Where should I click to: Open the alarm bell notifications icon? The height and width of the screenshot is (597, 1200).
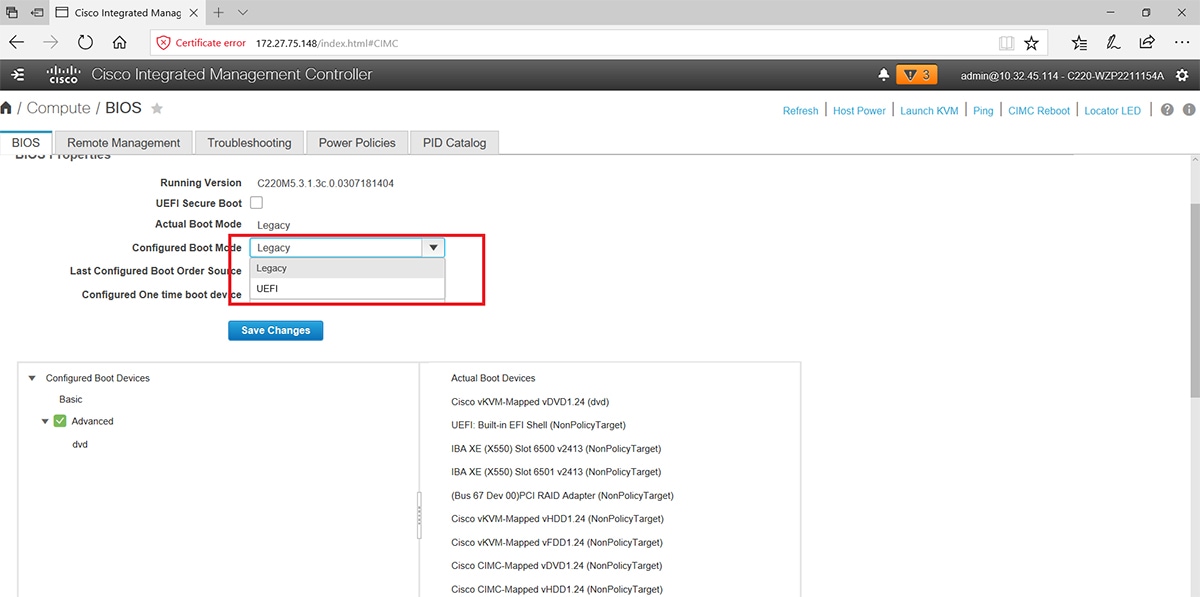[883, 75]
